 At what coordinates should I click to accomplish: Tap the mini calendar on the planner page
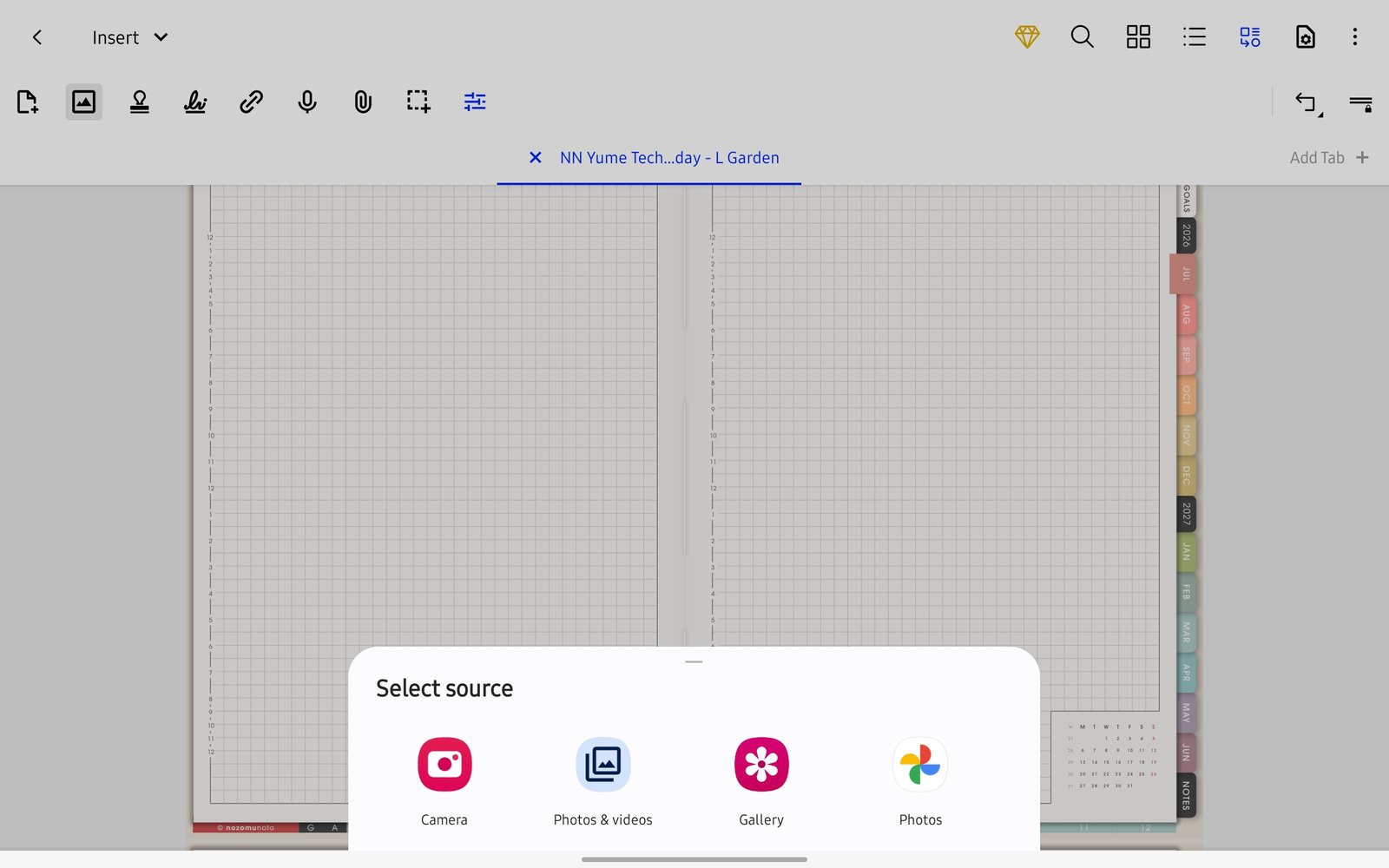tap(1112, 756)
